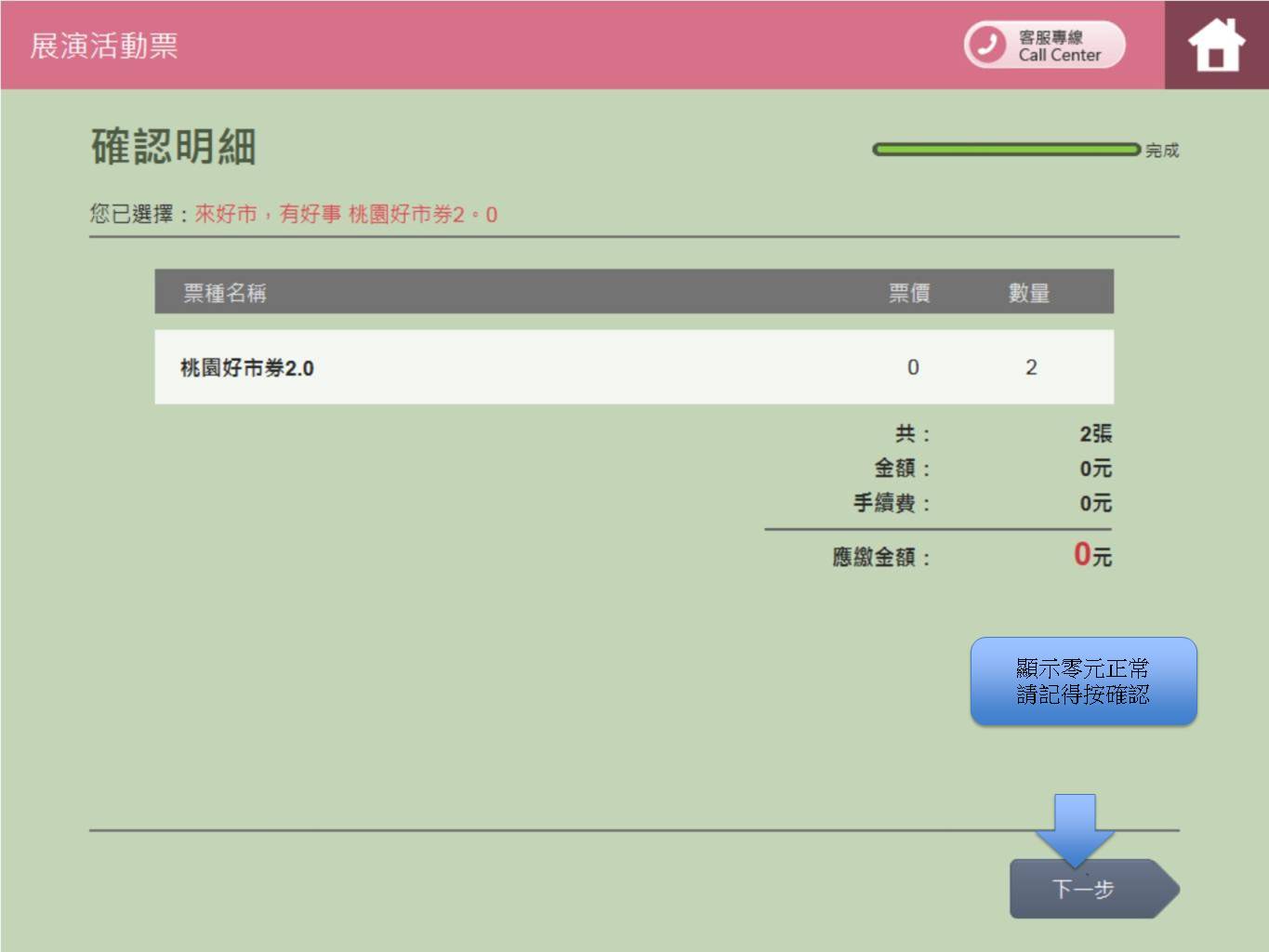Image resolution: width=1269 pixels, height=952 pixels.
Task: Go to the home screen icon
Action: point(1216,45)
